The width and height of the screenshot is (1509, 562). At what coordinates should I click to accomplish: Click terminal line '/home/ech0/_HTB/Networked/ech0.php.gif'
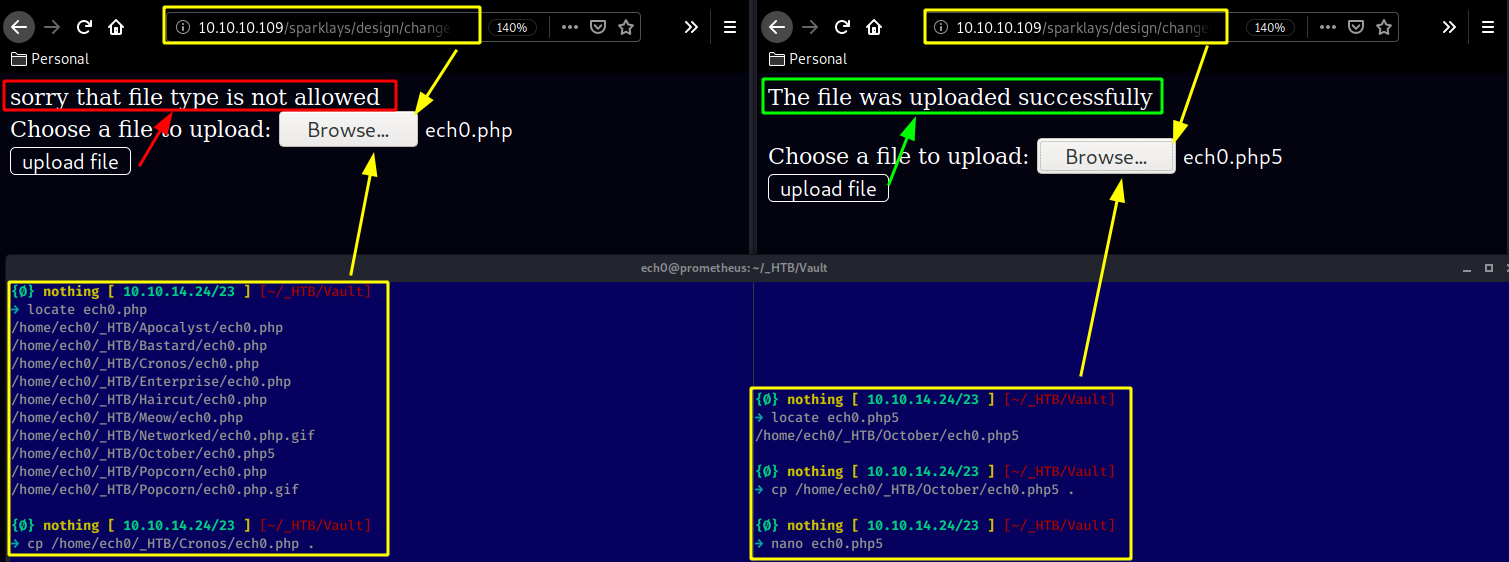click(x=163, y=436)
